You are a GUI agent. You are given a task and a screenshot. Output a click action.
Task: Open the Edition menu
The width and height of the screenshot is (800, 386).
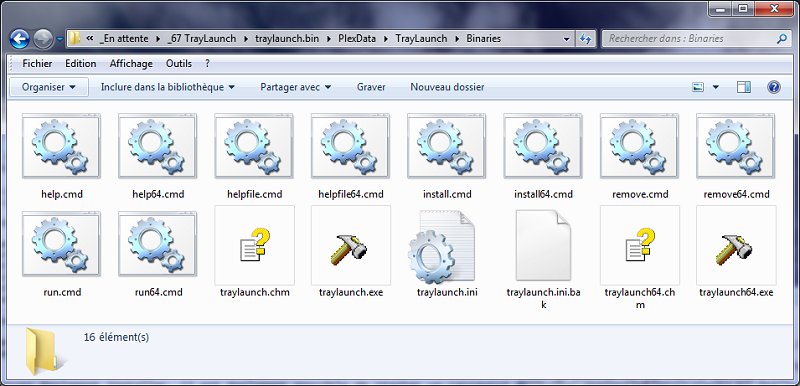[x=81, y=64]
